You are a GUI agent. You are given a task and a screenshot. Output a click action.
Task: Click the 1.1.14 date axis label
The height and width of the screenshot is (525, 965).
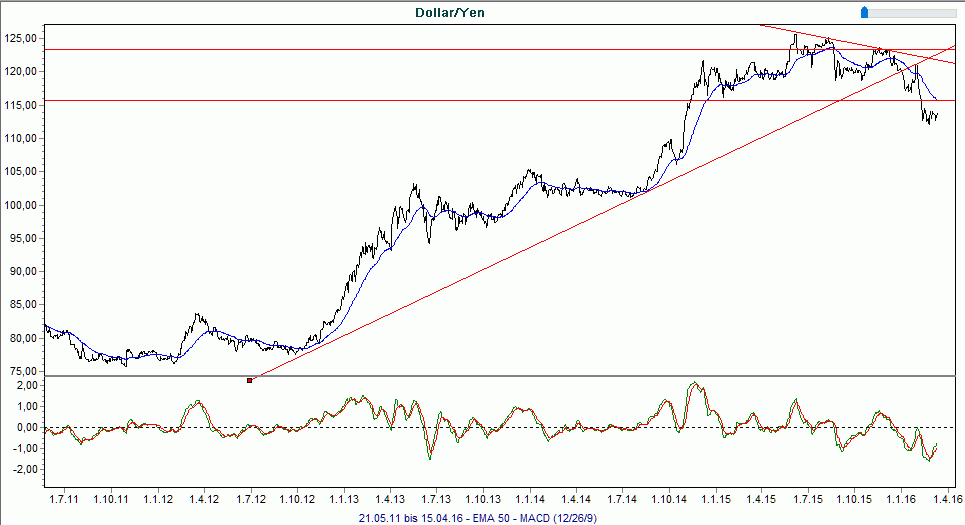529,498
